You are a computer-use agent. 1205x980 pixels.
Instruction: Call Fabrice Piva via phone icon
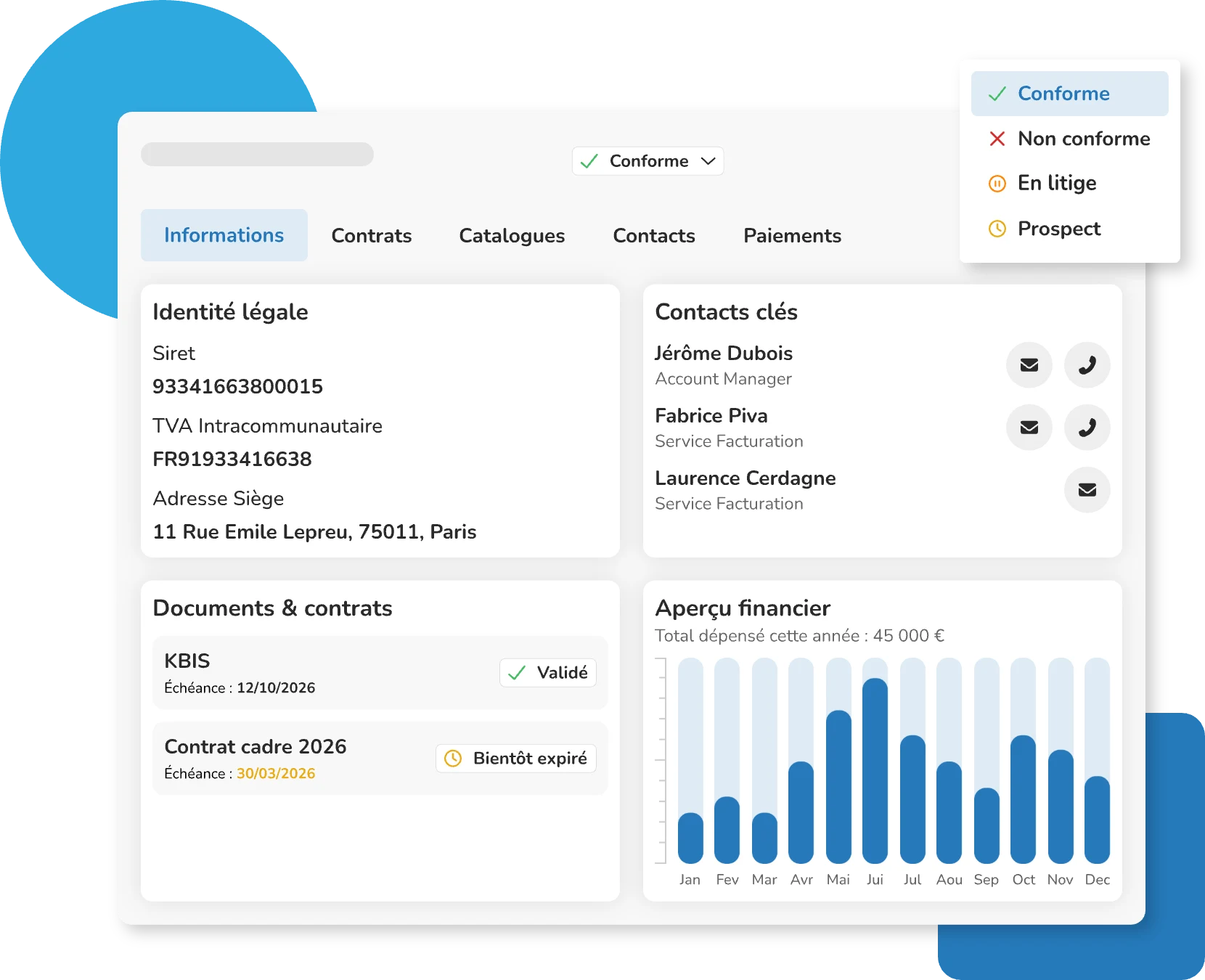coord(1087,427)
